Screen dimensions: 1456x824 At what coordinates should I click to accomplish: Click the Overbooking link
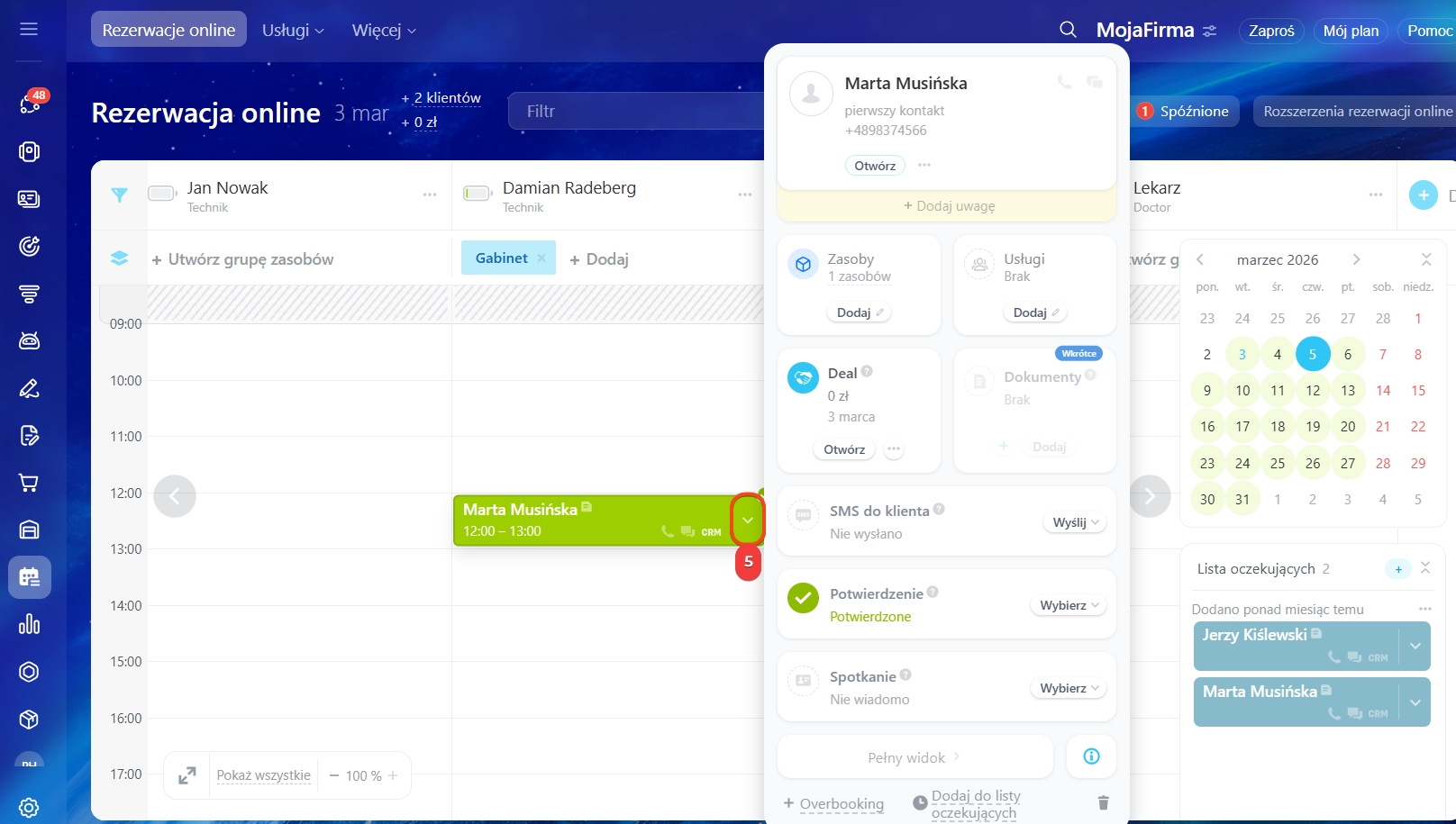[x=842, y=803]
